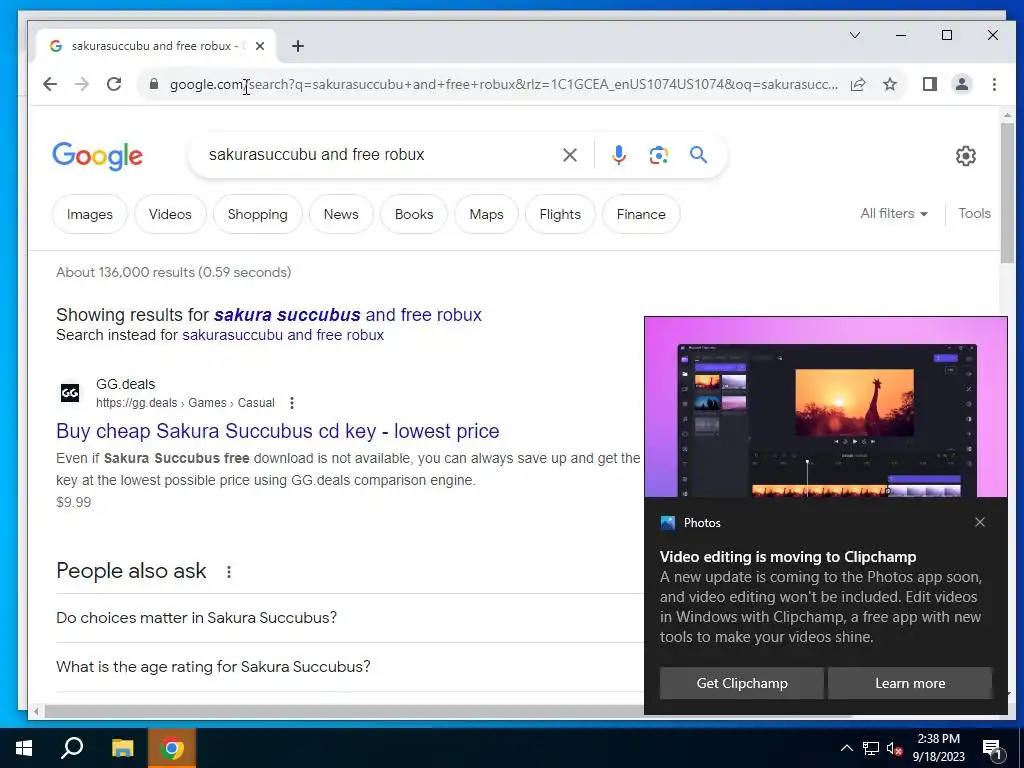Click the muted volume tray icon
Viewport: 1024px width, 768px height.
(894, 748)
